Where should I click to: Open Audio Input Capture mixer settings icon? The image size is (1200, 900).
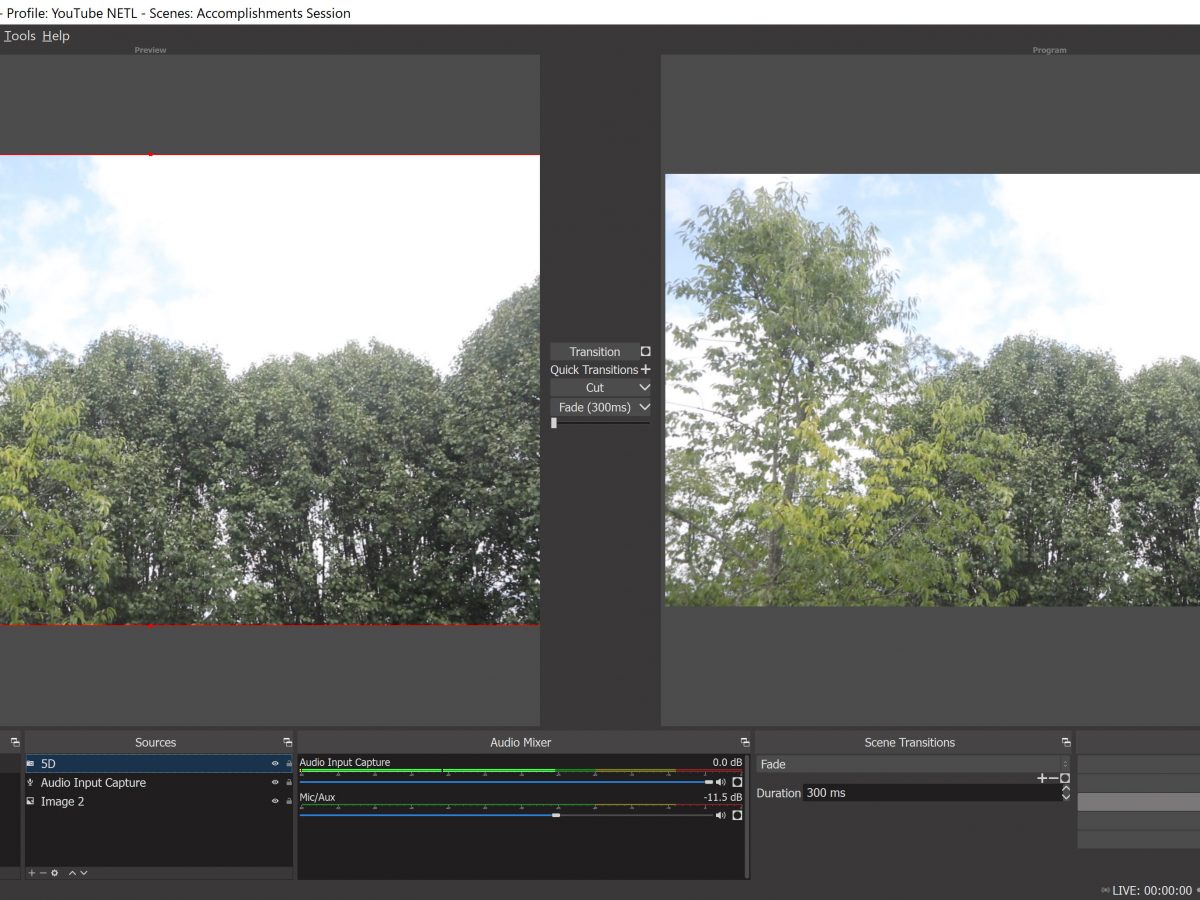click(x=737, y=782)
